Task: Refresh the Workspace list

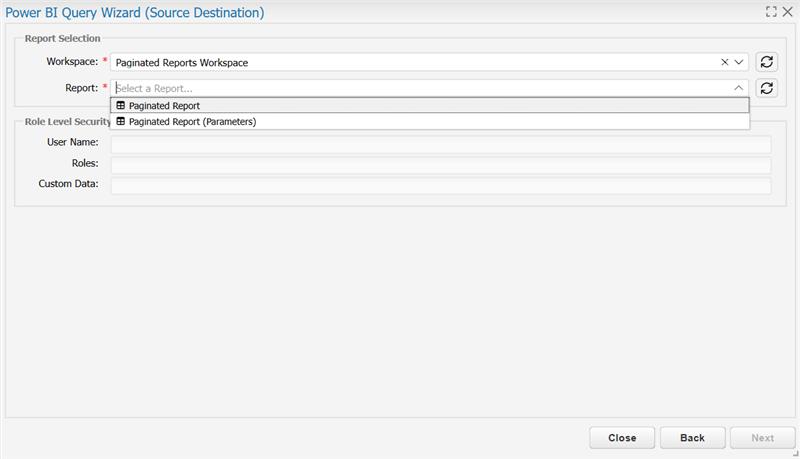Action: pos(766,62)
